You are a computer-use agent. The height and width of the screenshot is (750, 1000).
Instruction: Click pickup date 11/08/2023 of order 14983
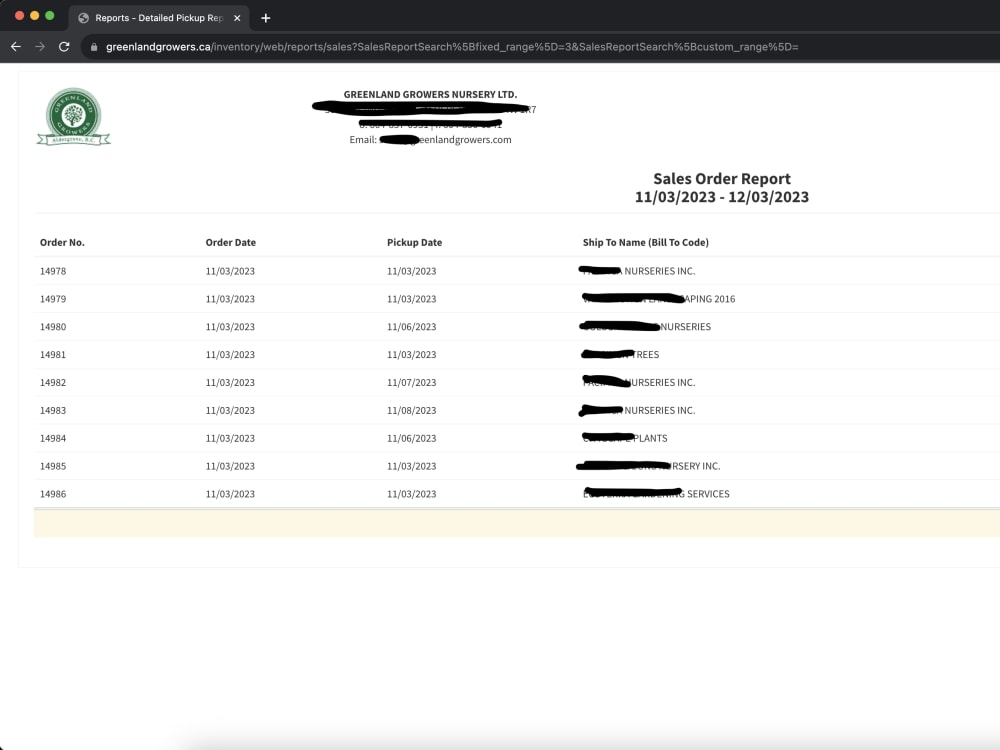coord(411,410)
